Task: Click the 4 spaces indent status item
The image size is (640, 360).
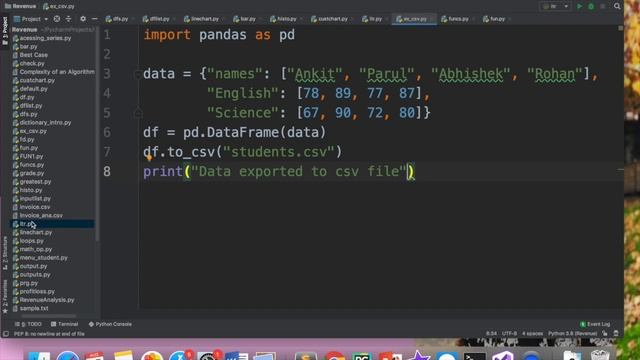Action: (x=532, y=333)
